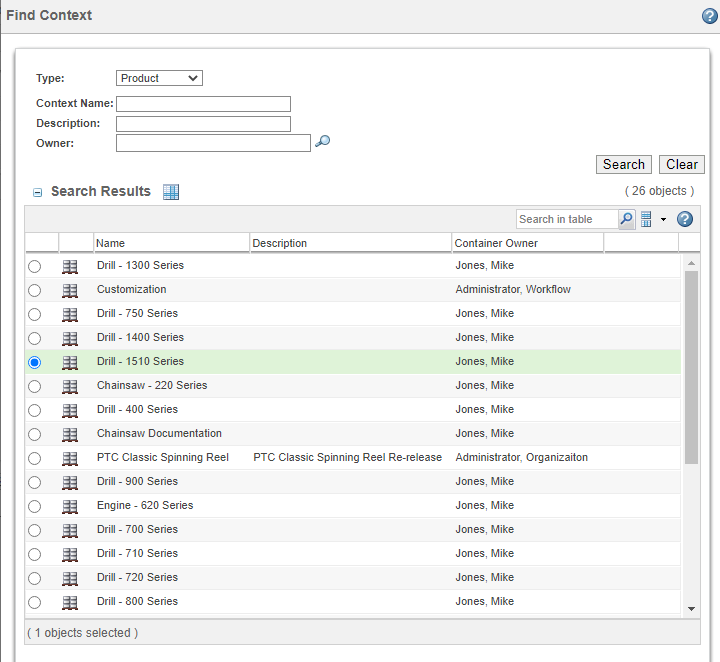Click the Search in table magnifier icon

pyautogui.click(x=627, y=219)
